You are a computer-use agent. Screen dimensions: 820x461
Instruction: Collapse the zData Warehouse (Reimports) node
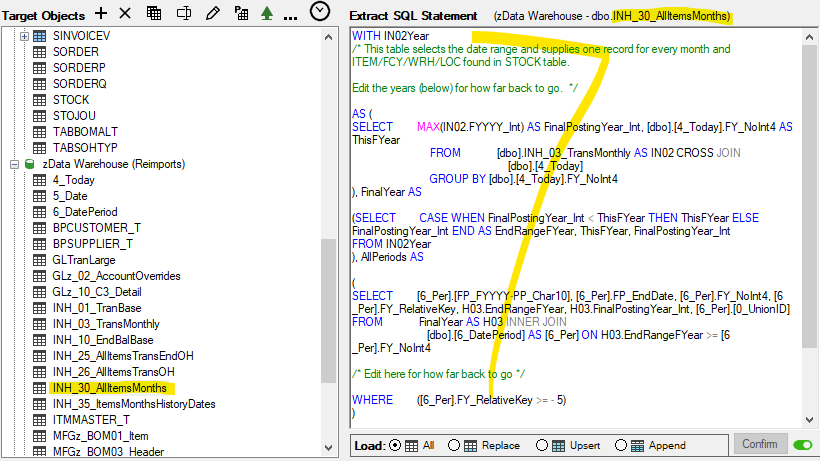[x=13, y=164]
